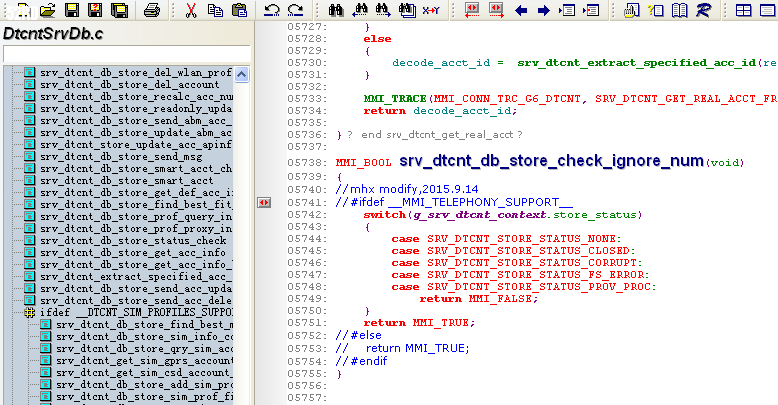Select srv_dtcnt_db_store_smart_acct_ch symbol

[x=136, y=168]
